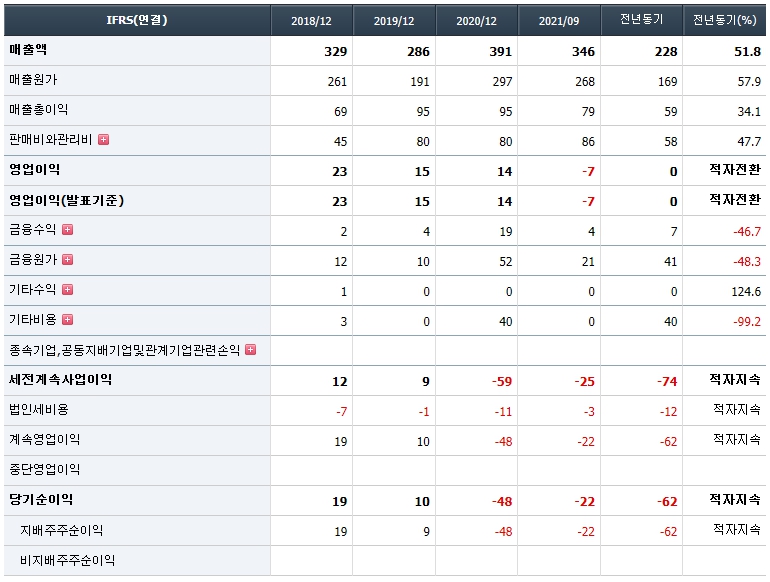
Task: Select the 지배주주순이익 row label
Action: (x=61, y=530)
